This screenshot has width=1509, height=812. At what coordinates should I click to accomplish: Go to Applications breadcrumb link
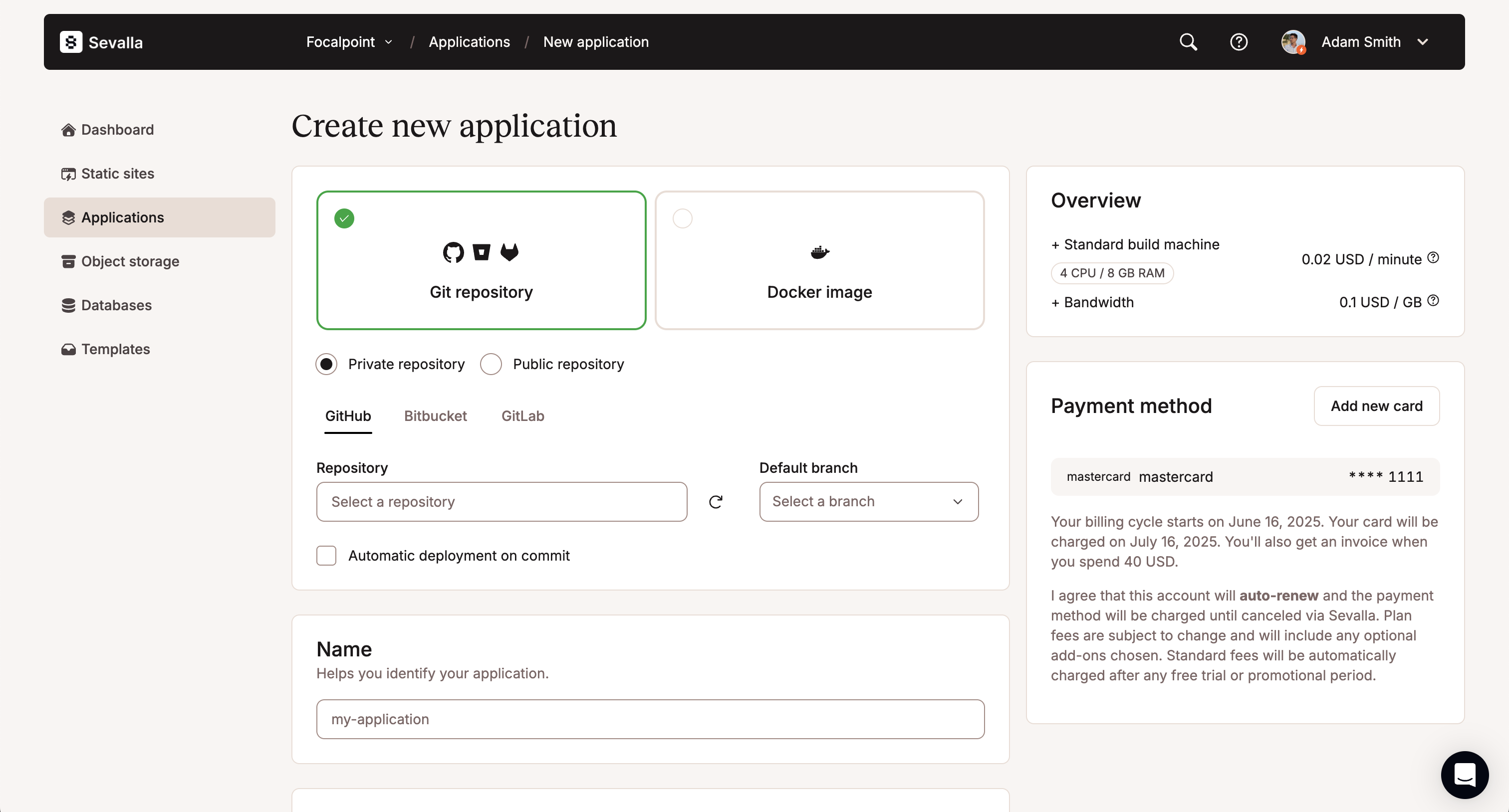pos(469,42)
